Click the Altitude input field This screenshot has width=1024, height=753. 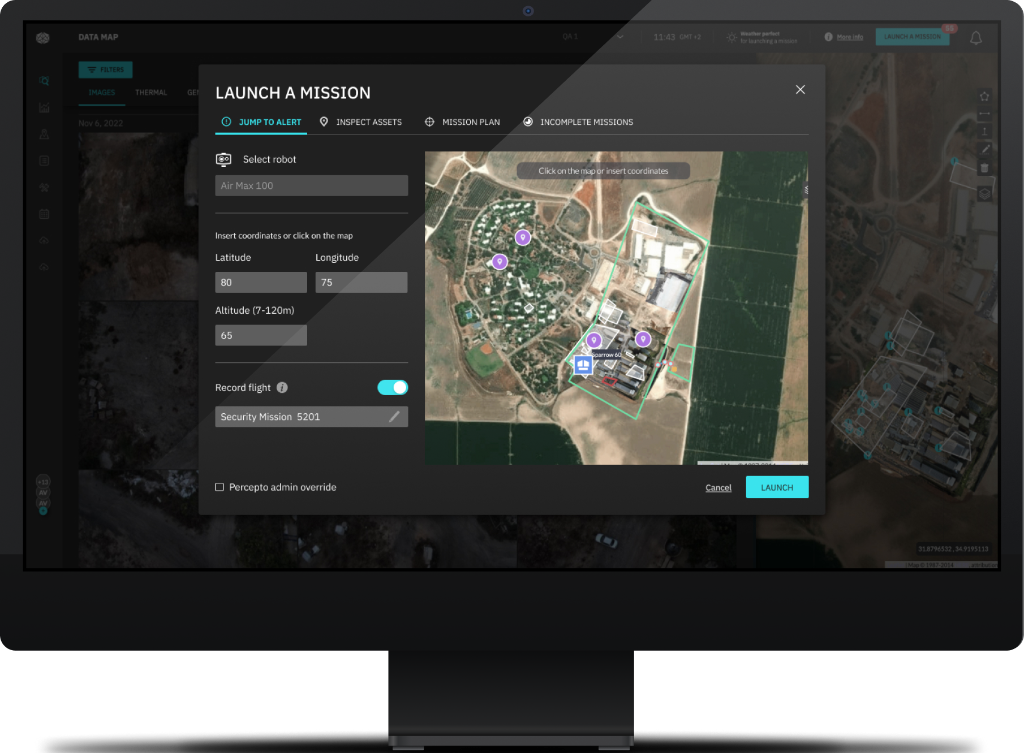click(261, 336)
